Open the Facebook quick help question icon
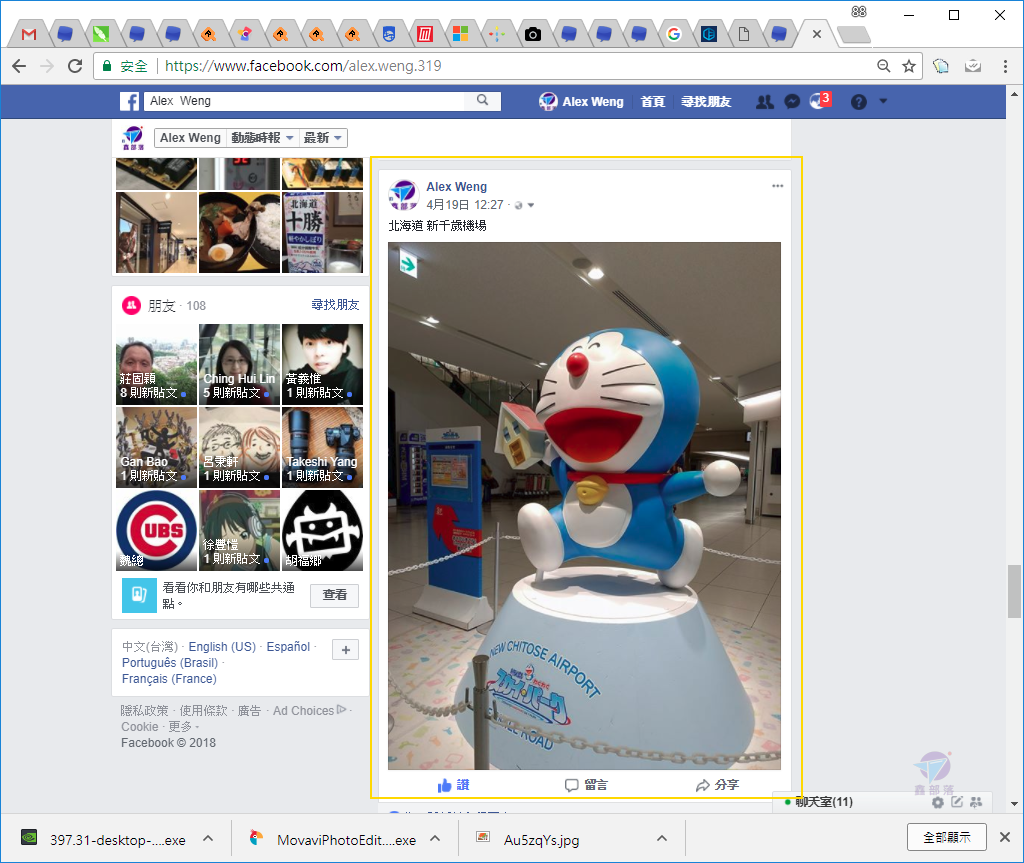Viewport: 1024px width, 863px height. 859,102
